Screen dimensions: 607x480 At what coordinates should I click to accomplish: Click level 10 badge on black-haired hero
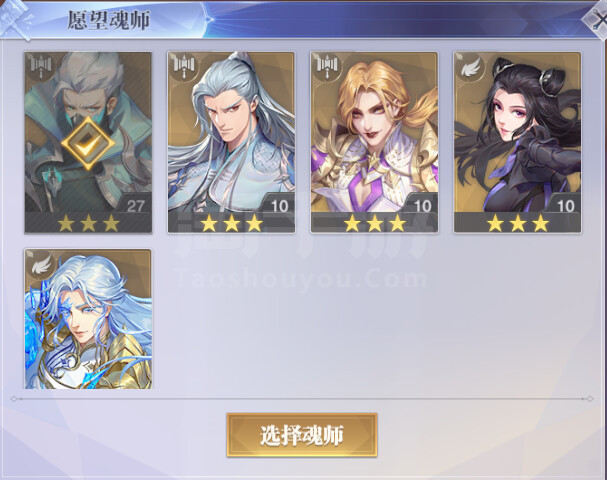565,205
